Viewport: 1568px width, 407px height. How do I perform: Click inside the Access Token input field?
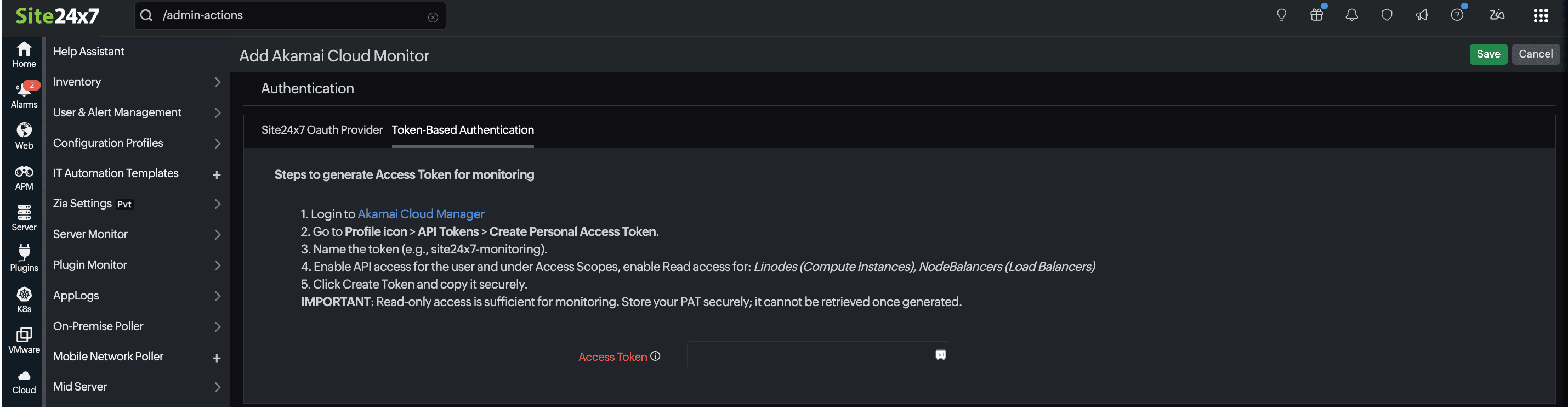pyautogui.click(x=810, y=355)
